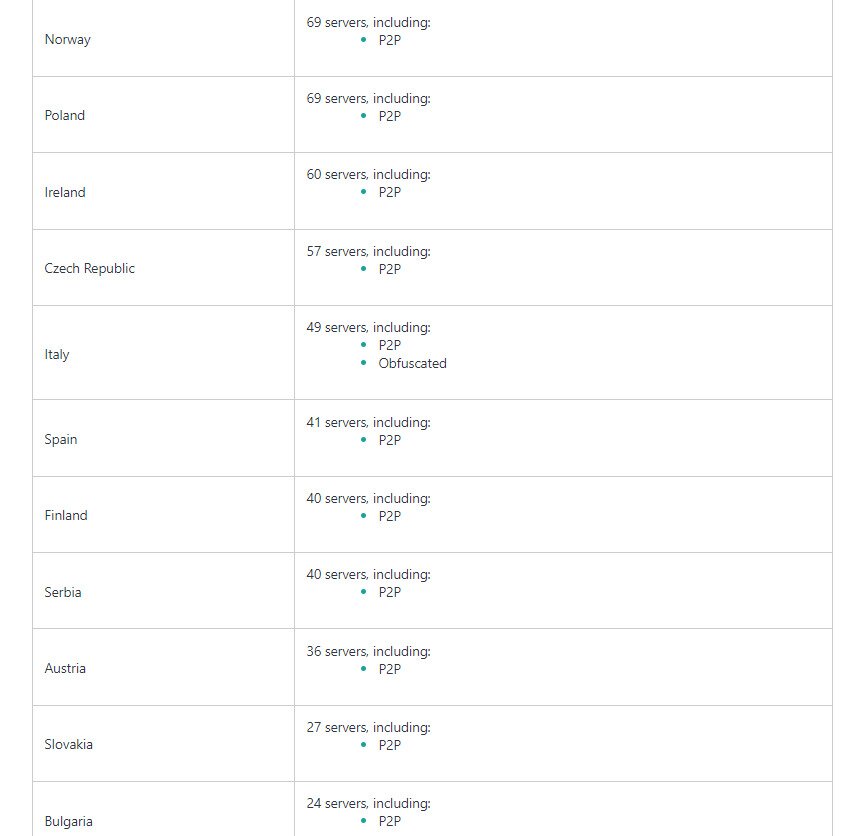
Task: Select the Poland table entry
Action: tap(65, 116)
